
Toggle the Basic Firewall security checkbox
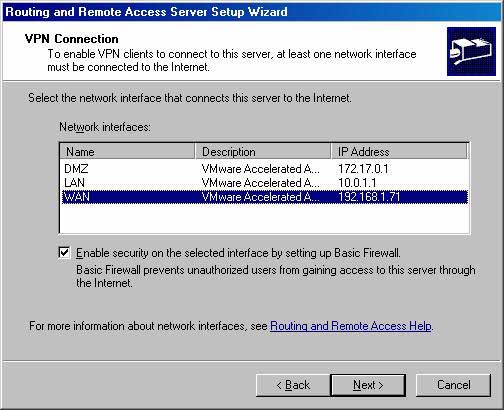point(64,253)
